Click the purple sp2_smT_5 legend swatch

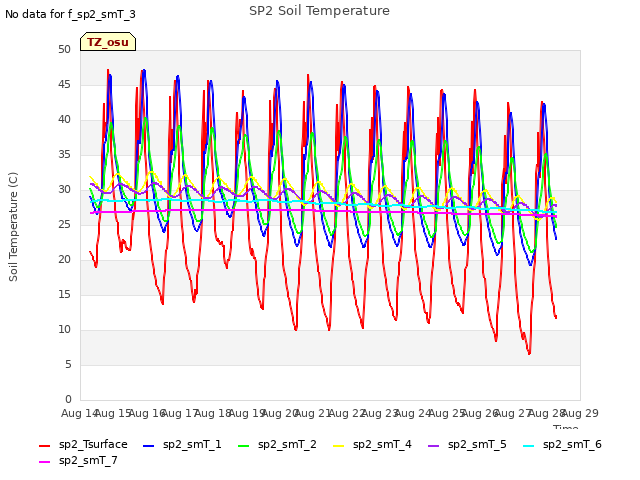coord(433,446)
